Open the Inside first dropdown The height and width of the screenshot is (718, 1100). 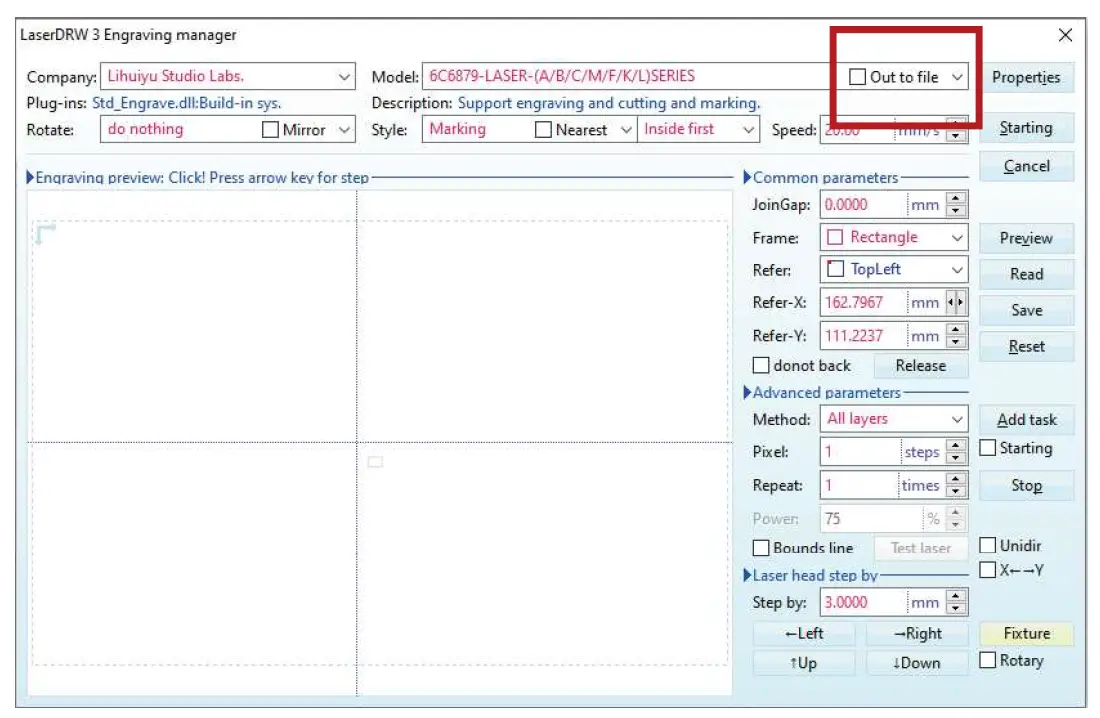[x=749, y=130]
